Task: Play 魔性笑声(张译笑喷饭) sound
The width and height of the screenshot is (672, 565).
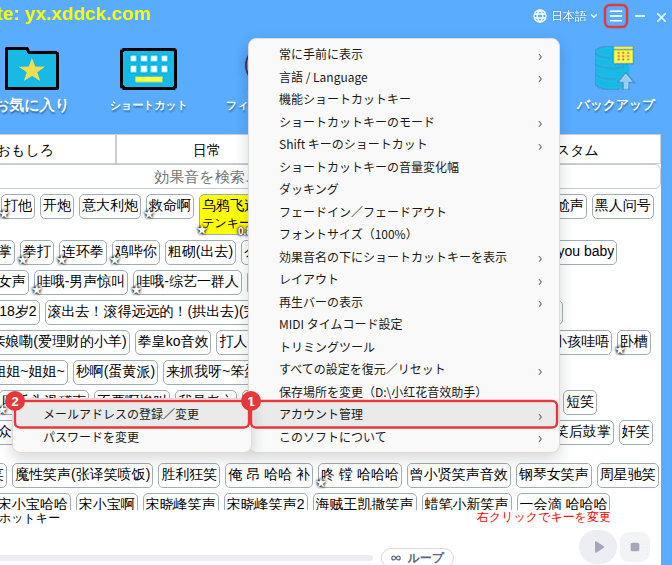Action: pyautogui.click(x=83, y=475)
